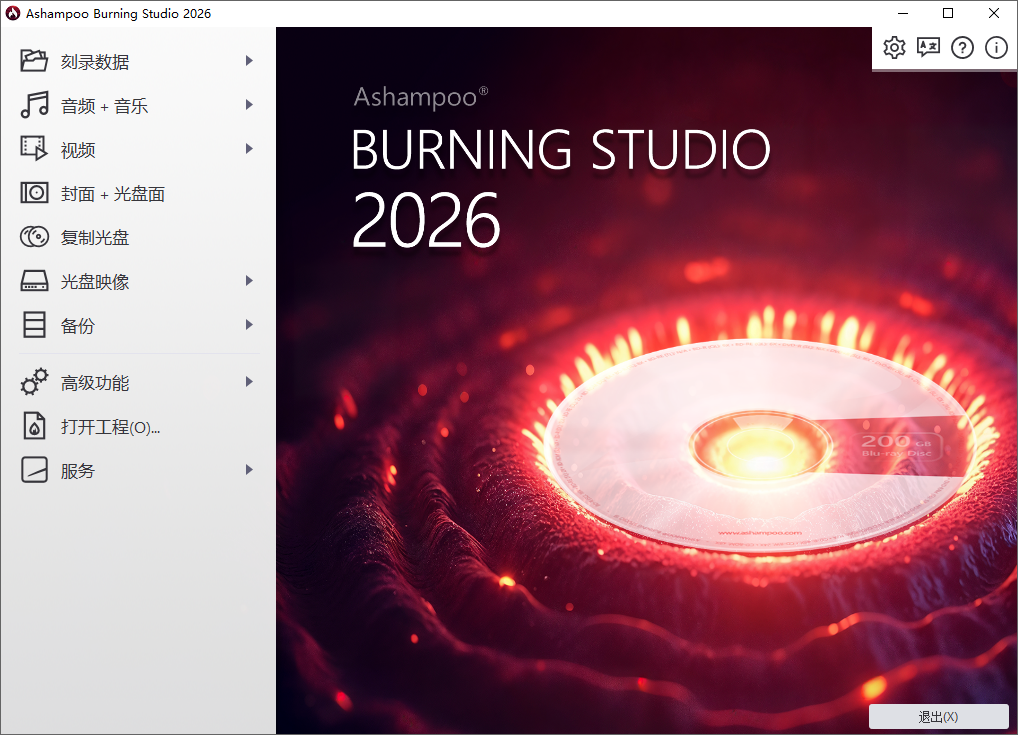
Task: Expand the 刻录数据 submenu arrow
Action: (x=249, y=61)
